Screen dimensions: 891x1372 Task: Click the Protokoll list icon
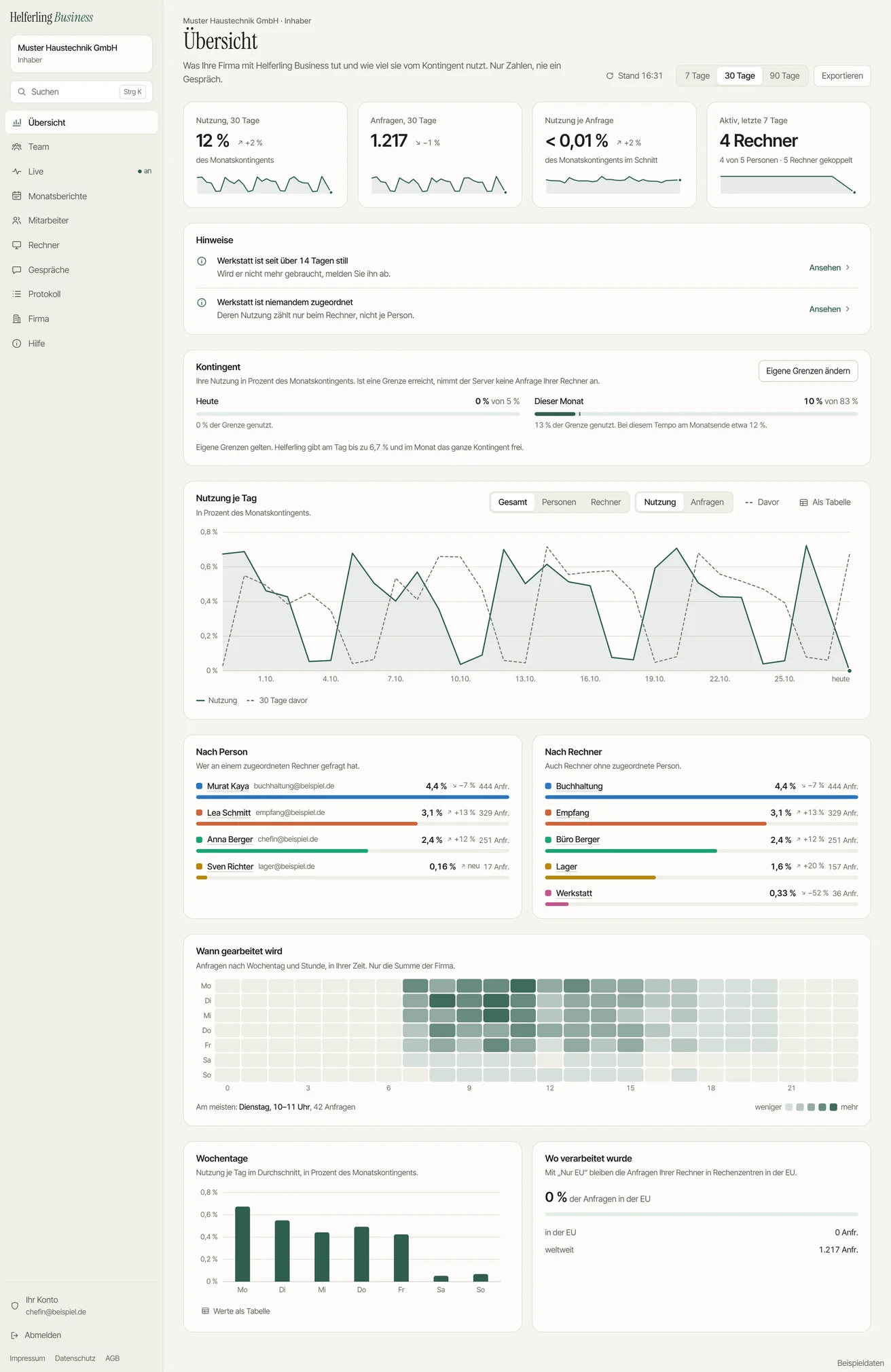coord(17,294)
